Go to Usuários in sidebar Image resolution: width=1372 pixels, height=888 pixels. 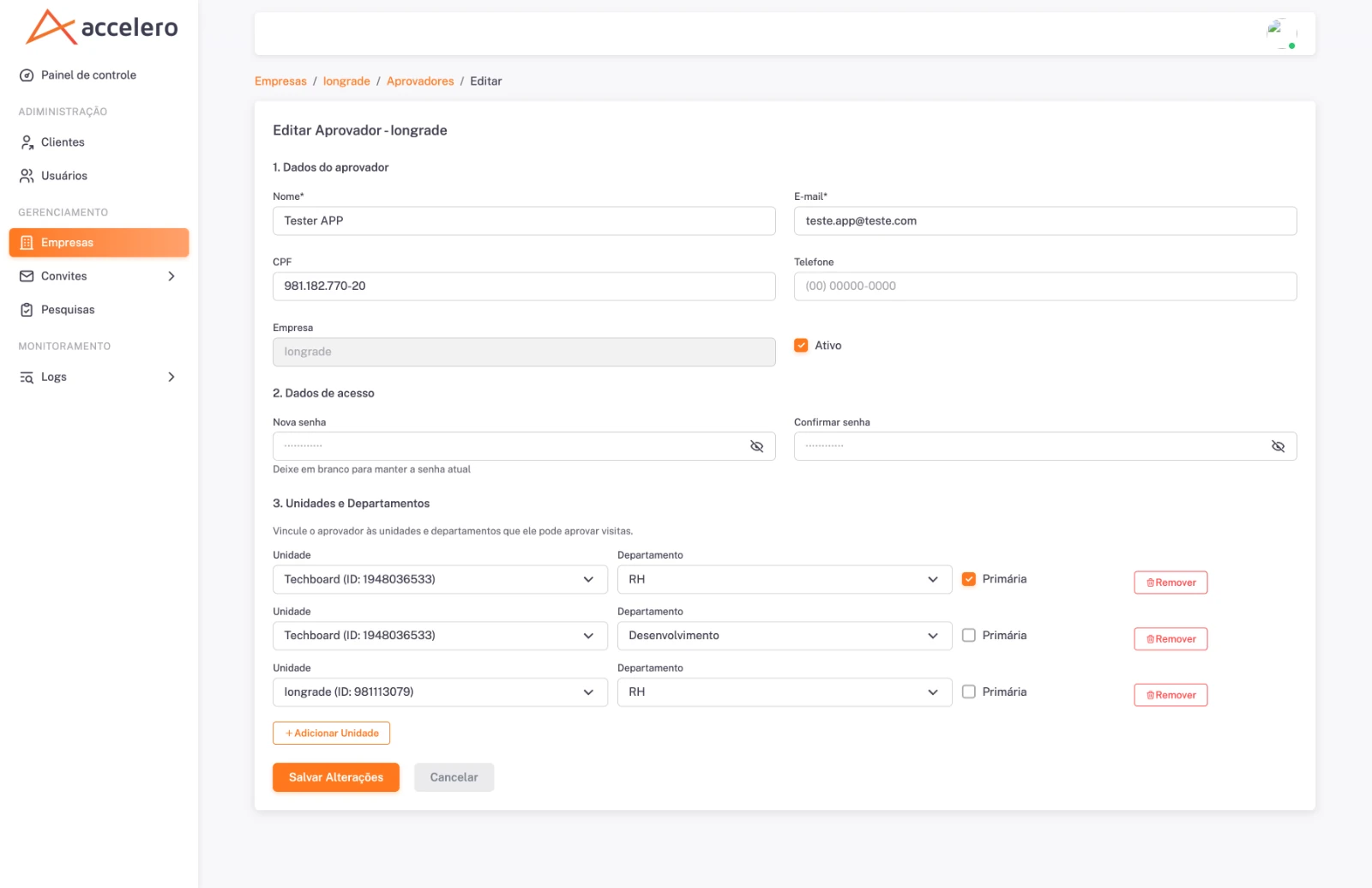99,176
